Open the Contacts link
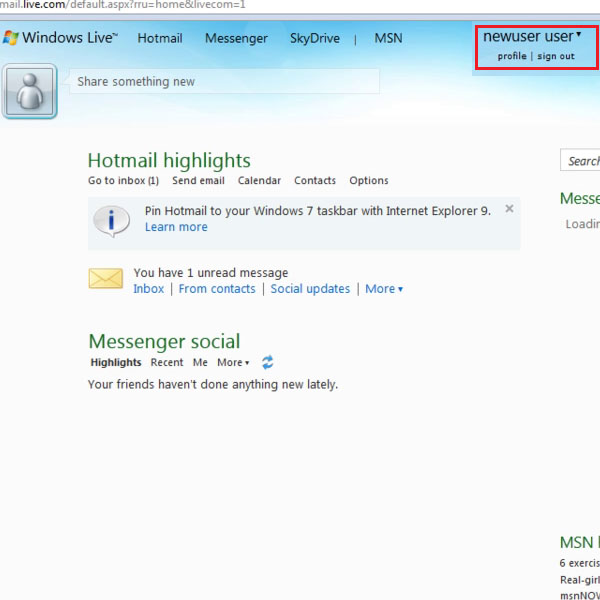 point(315,181)
